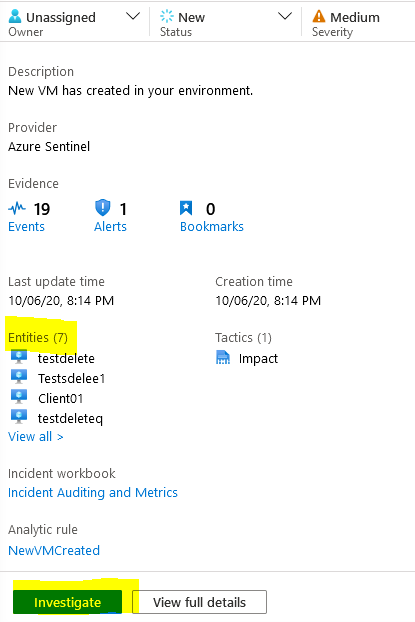This screenshot has width=415, height=622.
Task: Expand the Owner dropdown chevron
Action: pyautogui.click(x=133, y=17)
